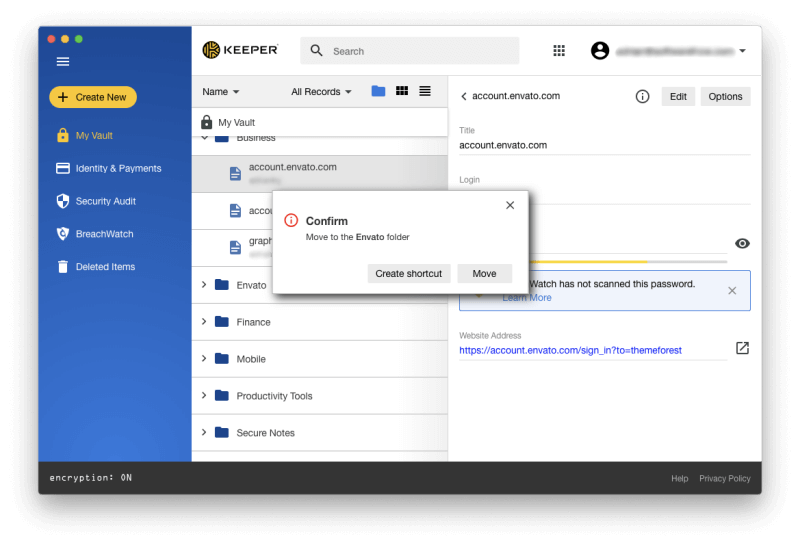
Task: Click Create New button
Action: (x=93, y=97)
